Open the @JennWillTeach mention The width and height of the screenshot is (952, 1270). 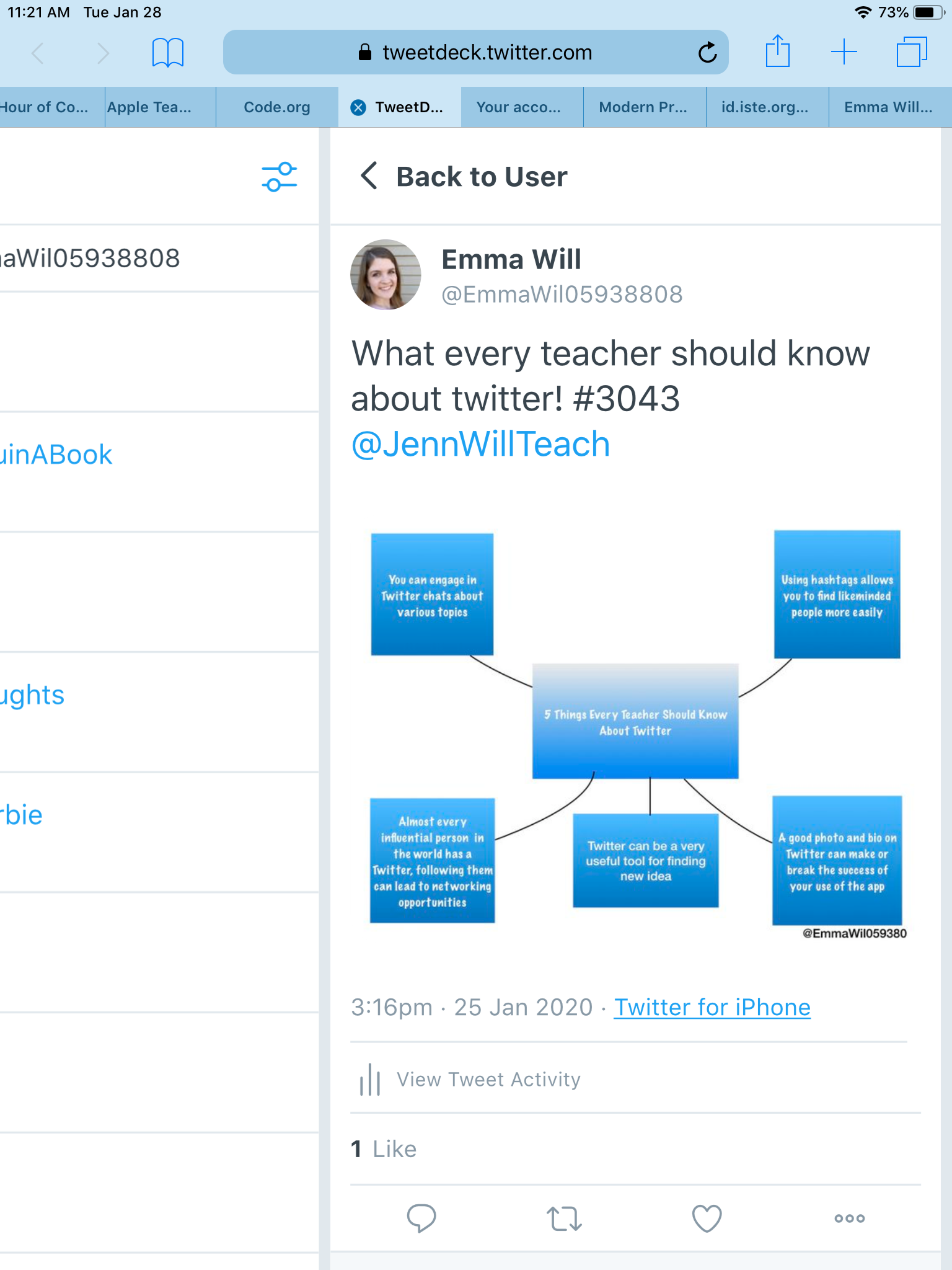tap(481, 445)
